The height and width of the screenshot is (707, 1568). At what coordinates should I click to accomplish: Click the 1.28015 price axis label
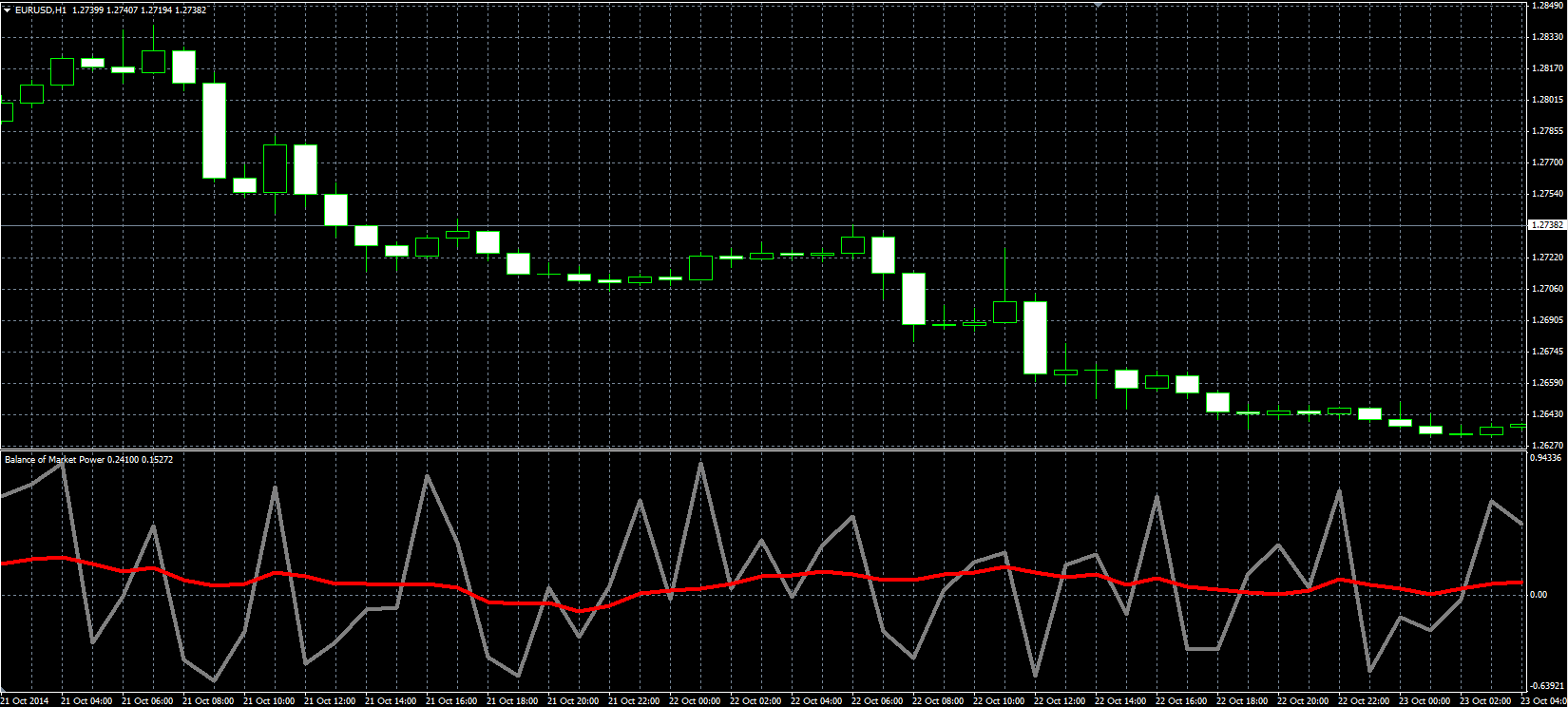click(x=1547, y=100)
